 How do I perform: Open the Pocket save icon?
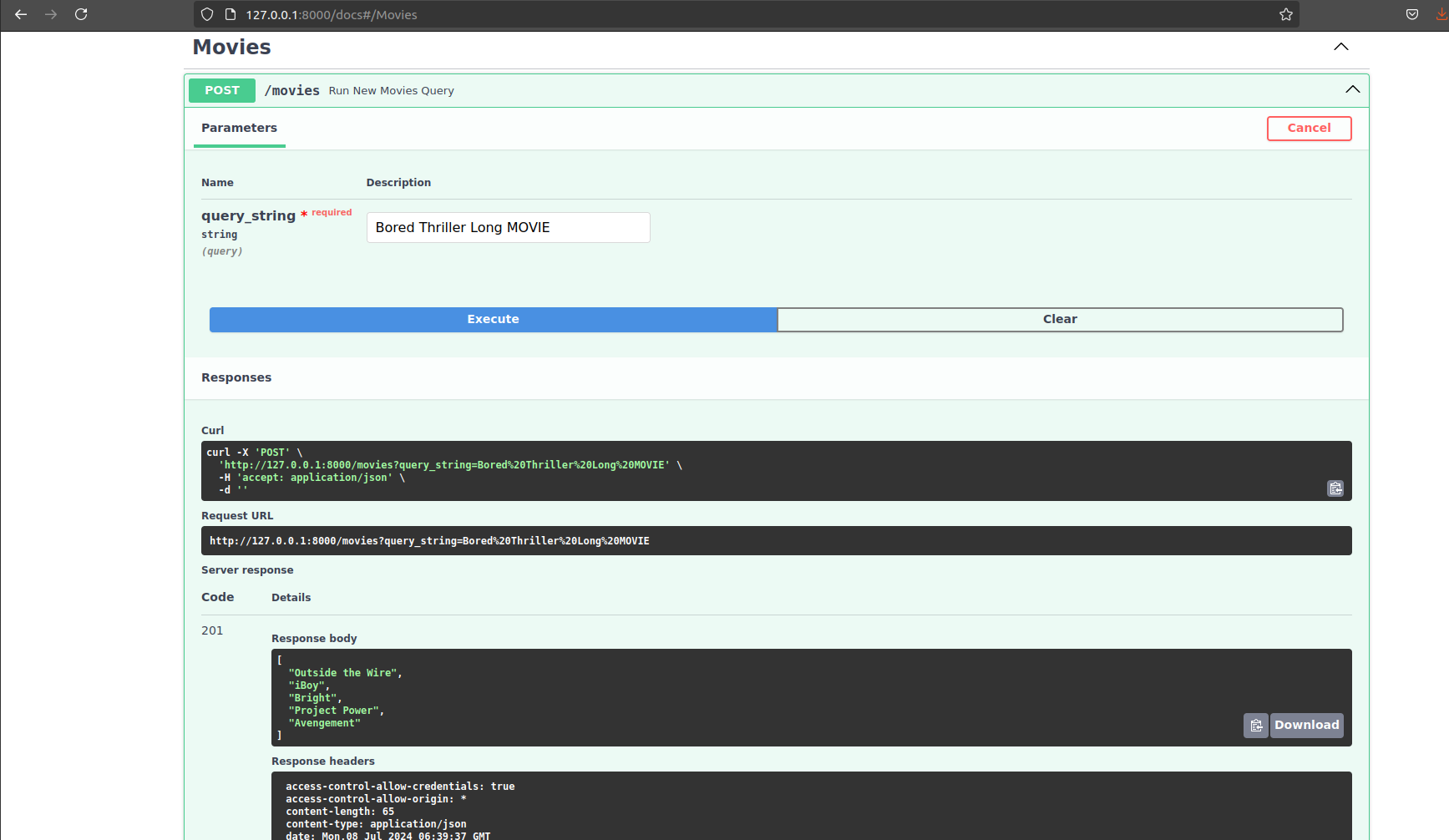1412,14
